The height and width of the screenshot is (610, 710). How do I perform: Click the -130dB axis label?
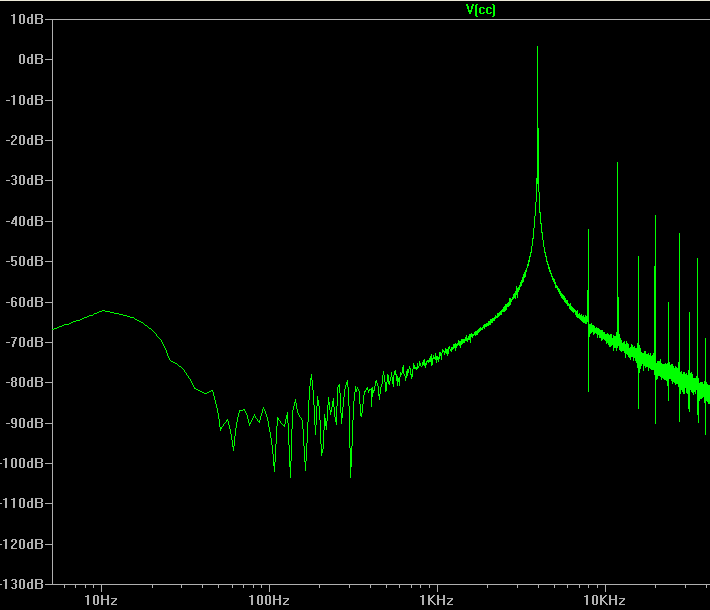[x=22, y=584]
